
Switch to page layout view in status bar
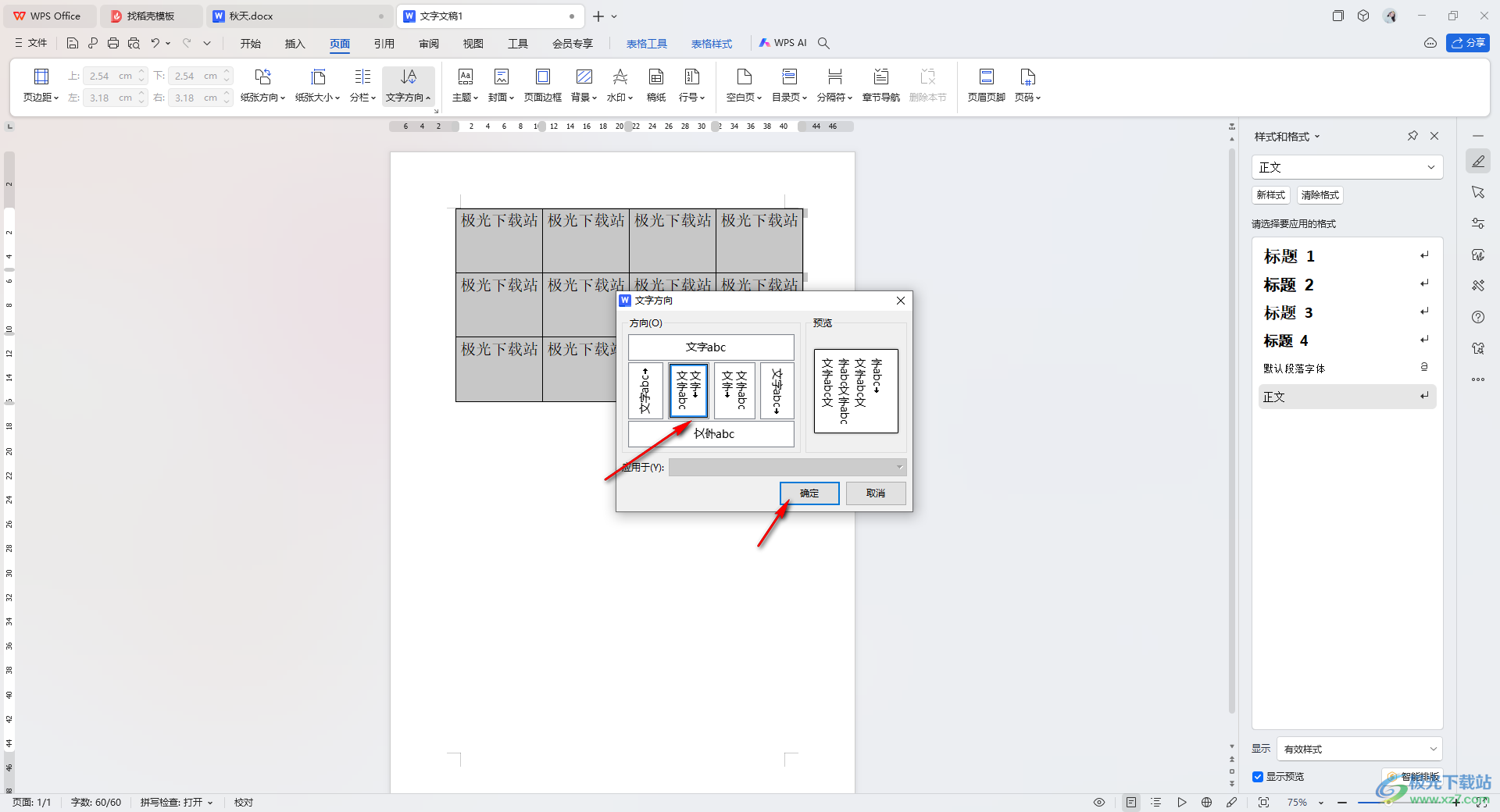(x=1130, y=802)
